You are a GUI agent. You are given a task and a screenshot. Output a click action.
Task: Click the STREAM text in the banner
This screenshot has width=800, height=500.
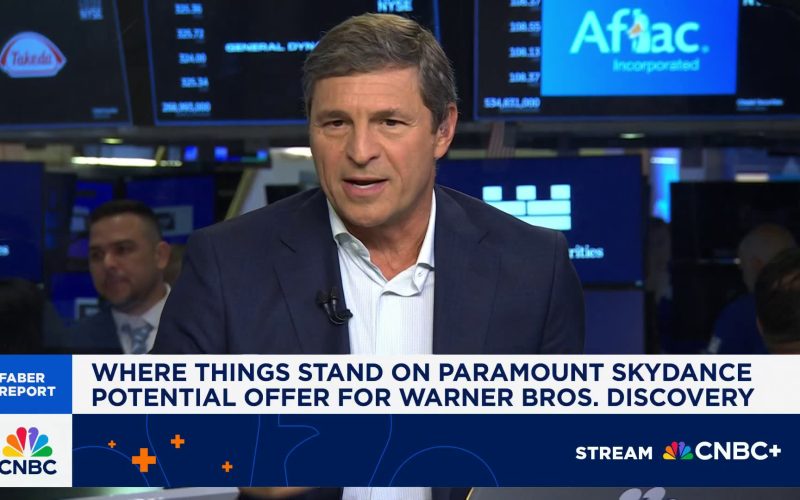point(614,453)
